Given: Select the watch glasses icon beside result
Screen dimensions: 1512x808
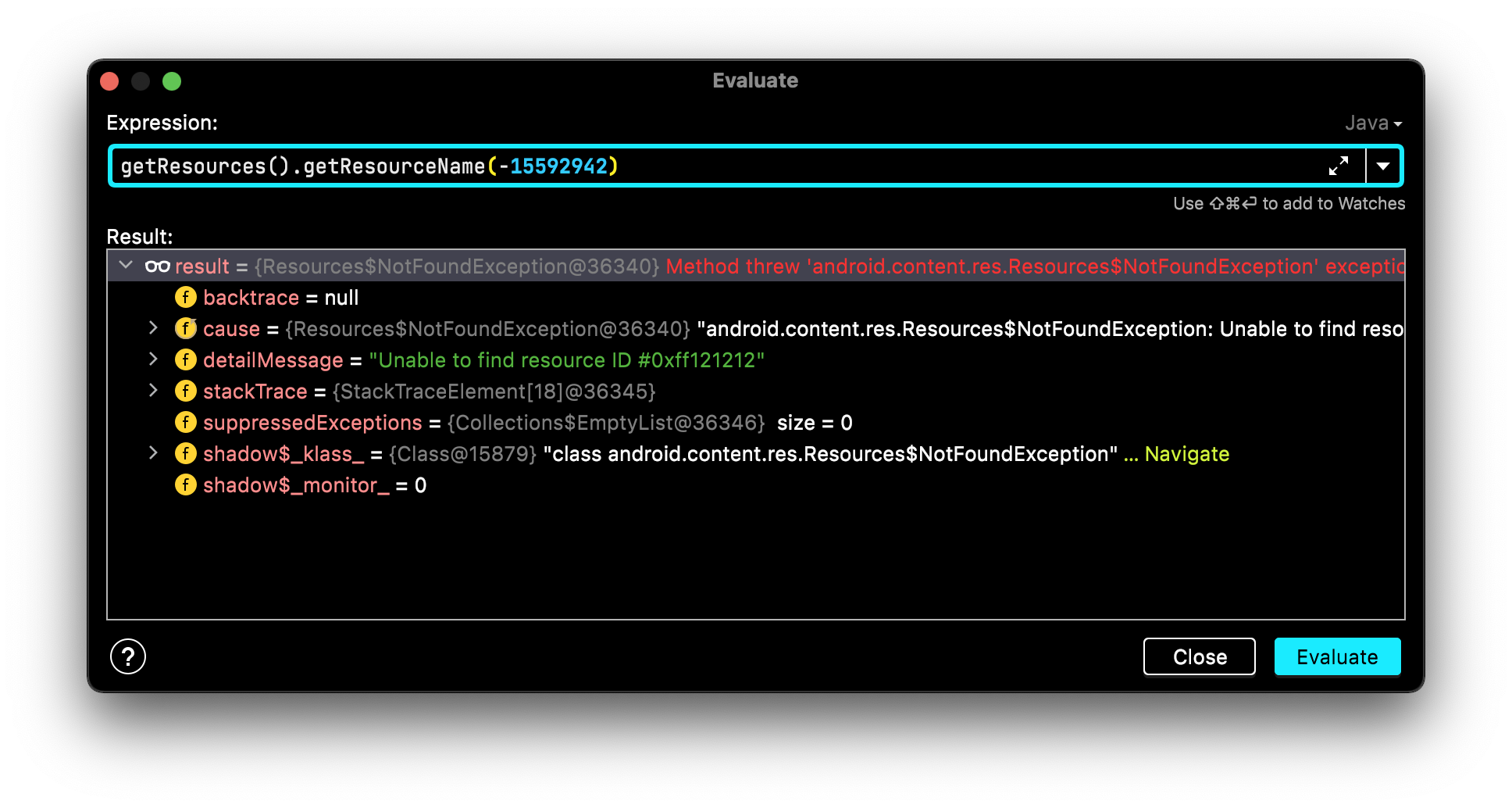Looking at the screenshot, I should (x=157, y=266).
